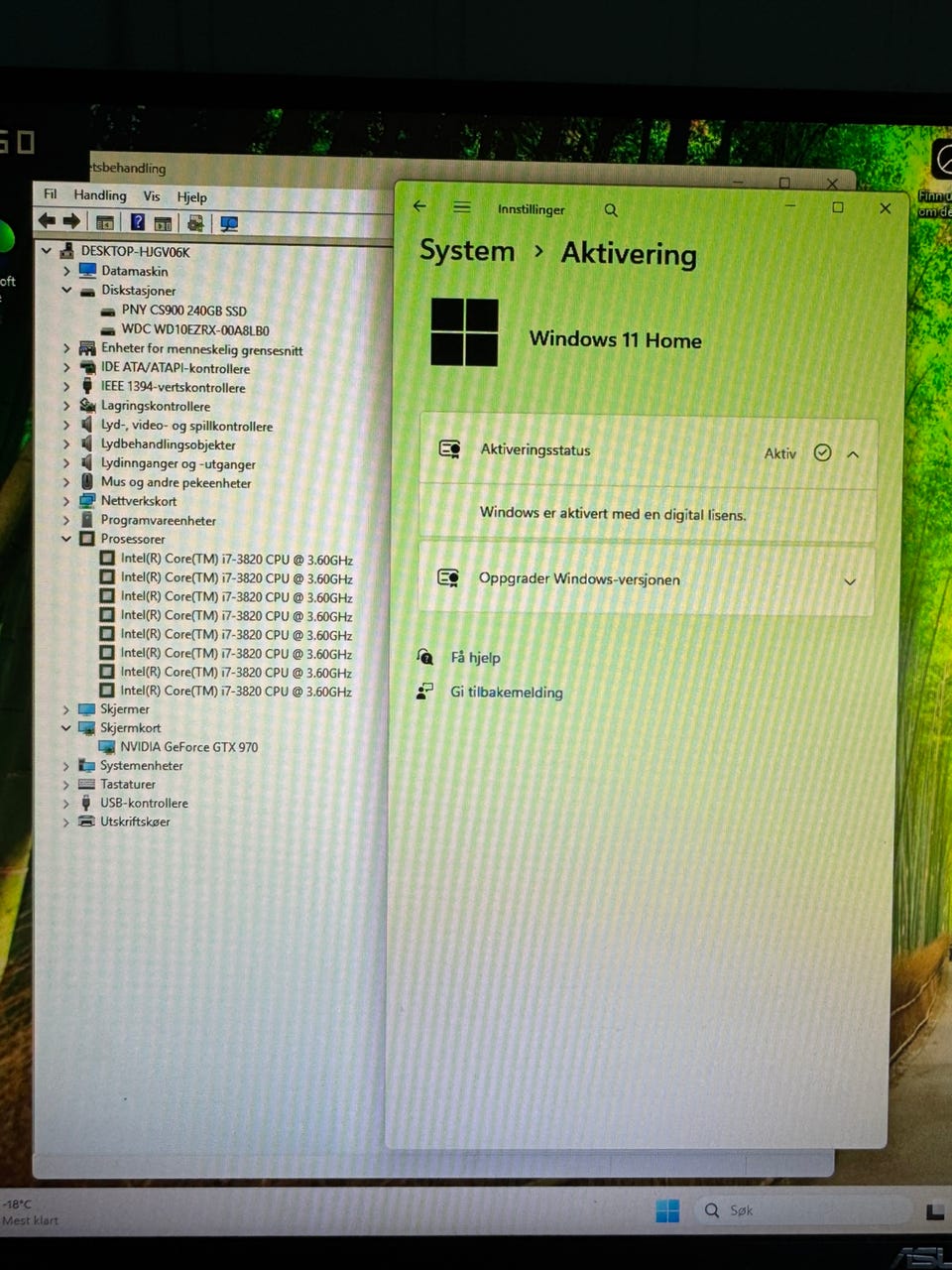
Task: Click the Datamaskin computer icon
Action: click(87, 270)
